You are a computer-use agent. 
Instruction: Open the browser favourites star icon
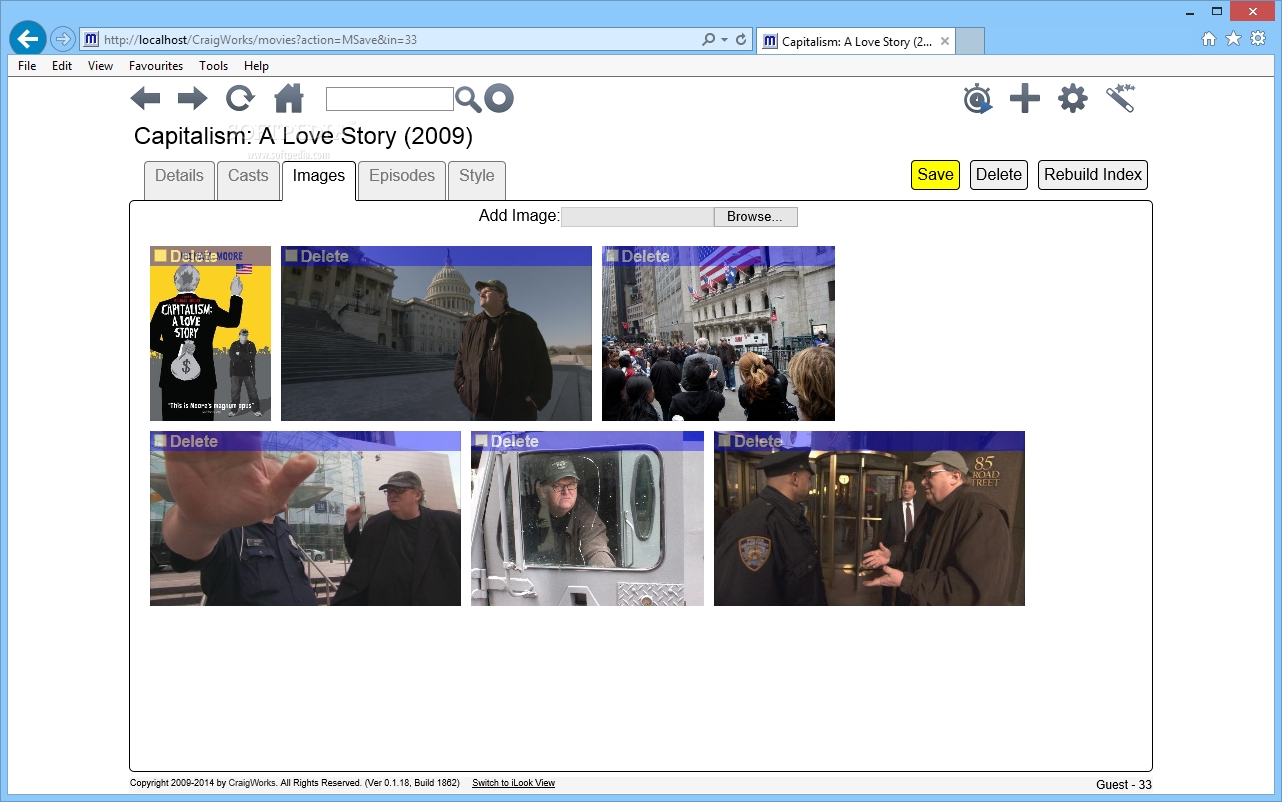click(1233, 39)
